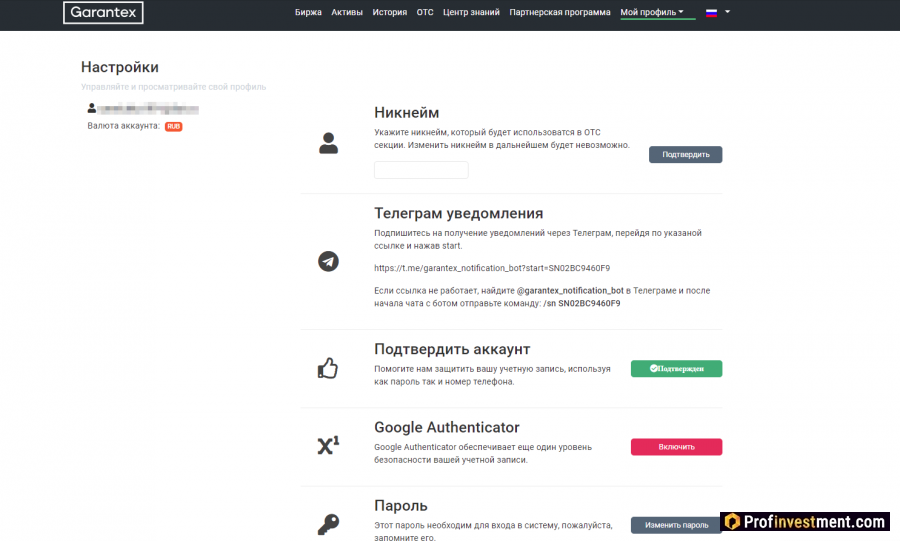900x541 pixels.
Task: Click the Никнейм person icon
Action: [328, 143]
